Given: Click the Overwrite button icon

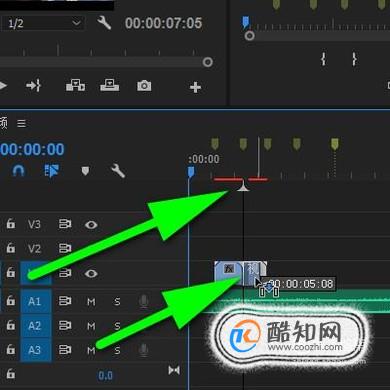Looking at the screenshot, I should [x=110, y=85].
